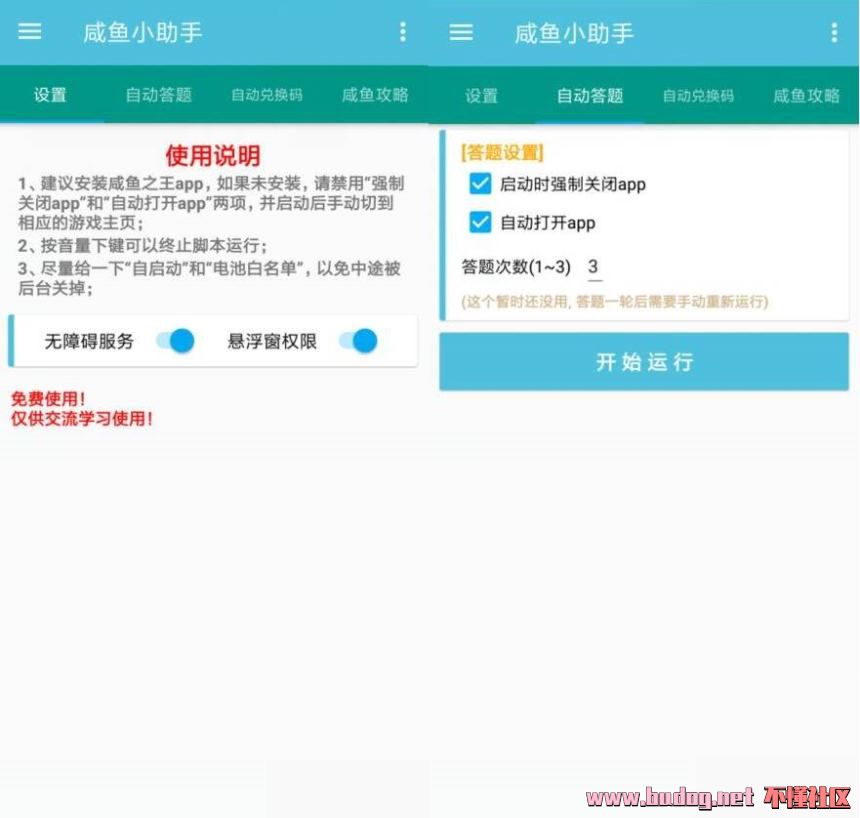Click the active 自动答题 tab above 答题设置

click(590, 96)
